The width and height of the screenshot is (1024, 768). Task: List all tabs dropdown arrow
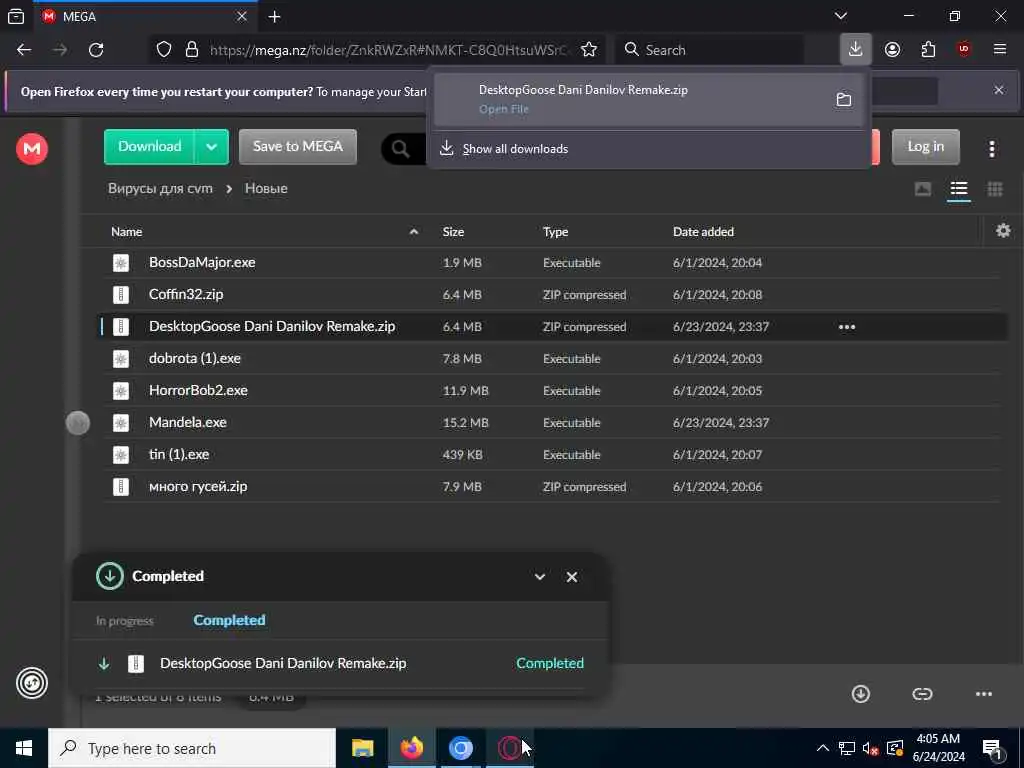tap(840, 16)
